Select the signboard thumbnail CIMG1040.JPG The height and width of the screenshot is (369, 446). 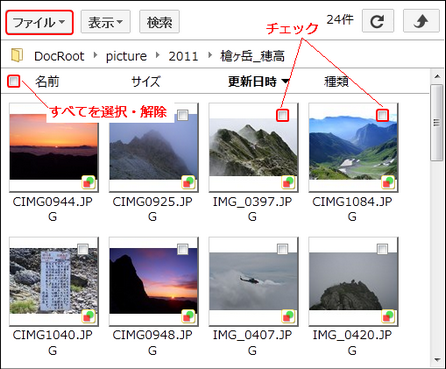point(54,281)
